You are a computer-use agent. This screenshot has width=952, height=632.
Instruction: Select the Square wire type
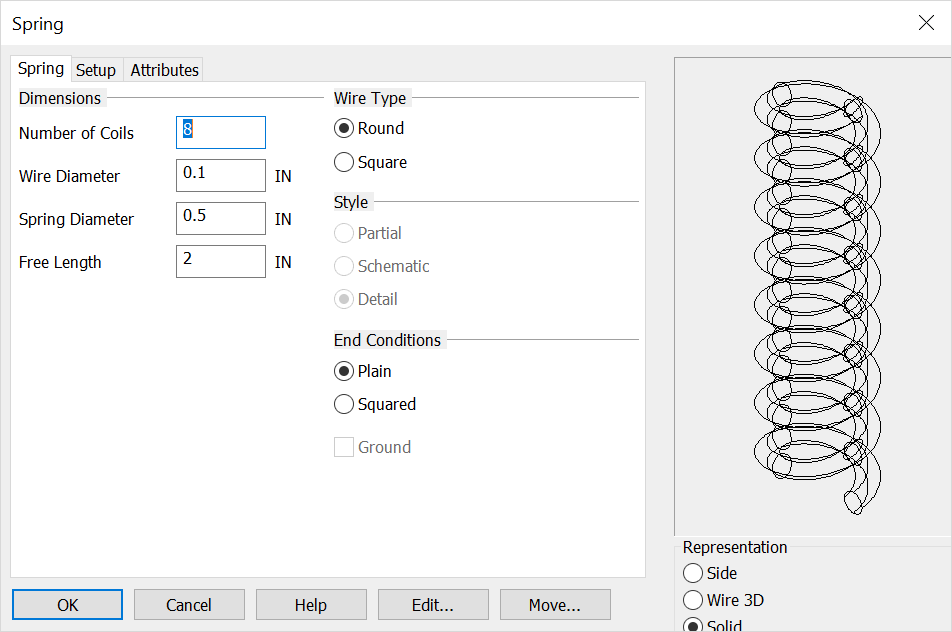tap(343, 162)
